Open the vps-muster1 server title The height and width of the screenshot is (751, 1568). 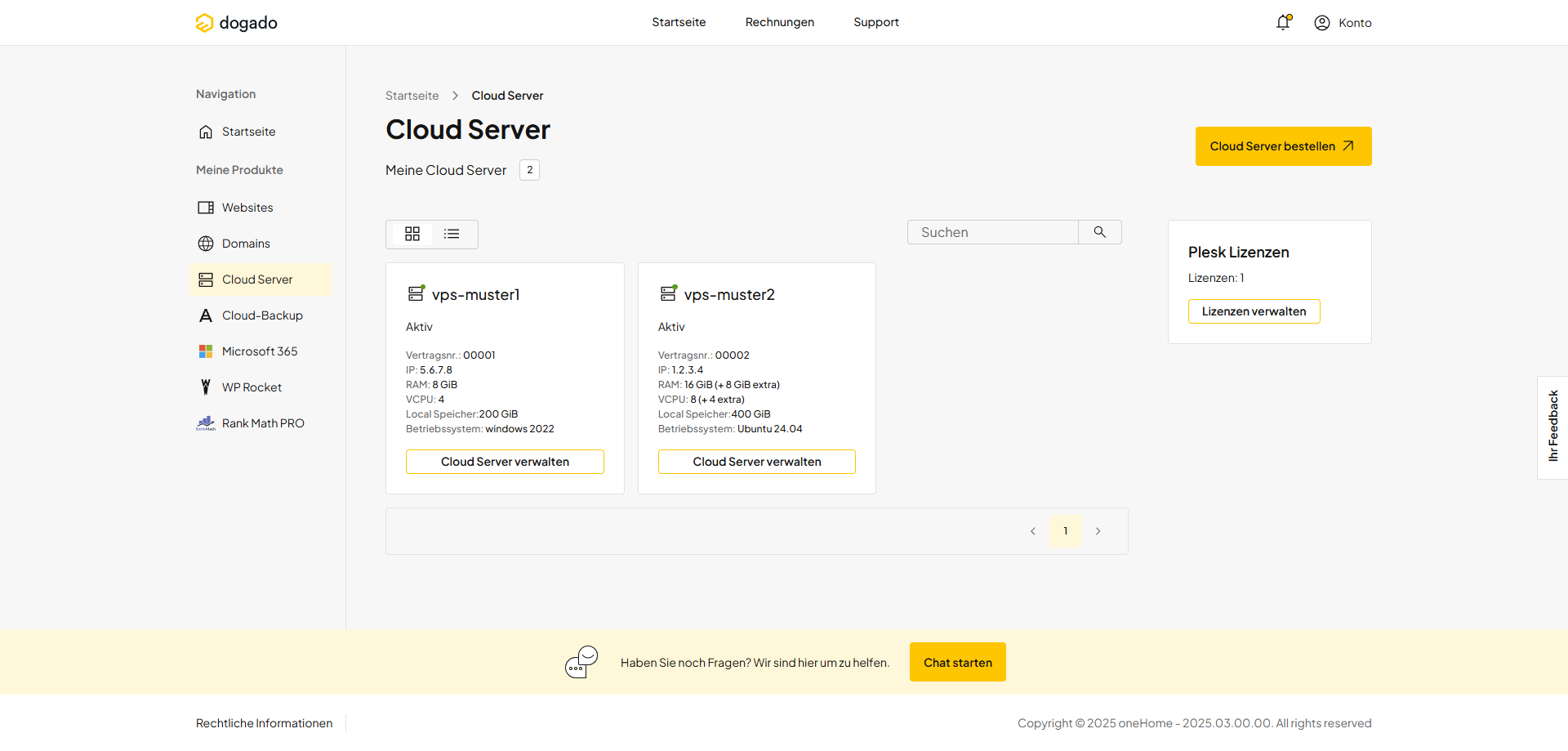click(476, 294)
